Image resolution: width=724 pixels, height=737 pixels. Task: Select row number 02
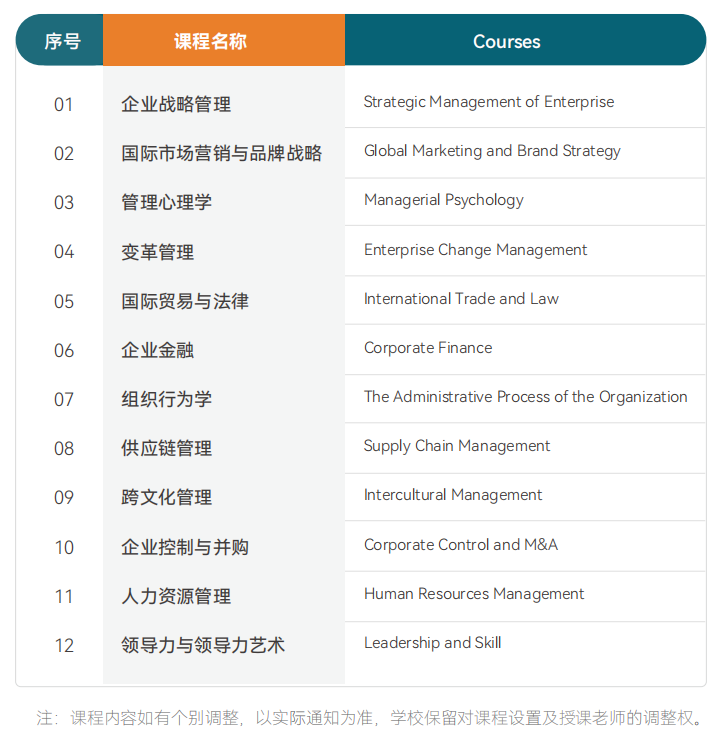pos(64,154)
